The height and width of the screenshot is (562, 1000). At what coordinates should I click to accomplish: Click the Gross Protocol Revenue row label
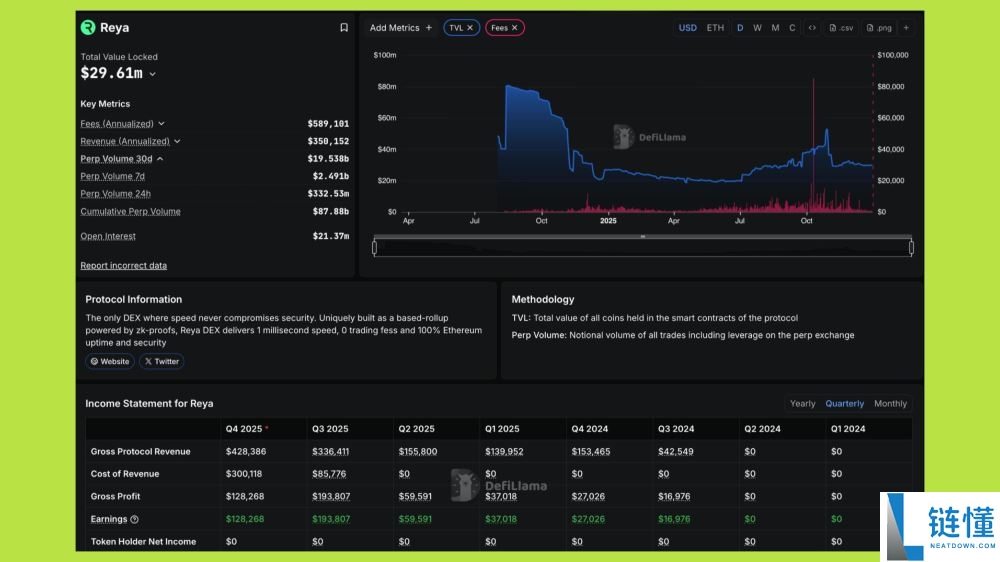tap(140, 451)
